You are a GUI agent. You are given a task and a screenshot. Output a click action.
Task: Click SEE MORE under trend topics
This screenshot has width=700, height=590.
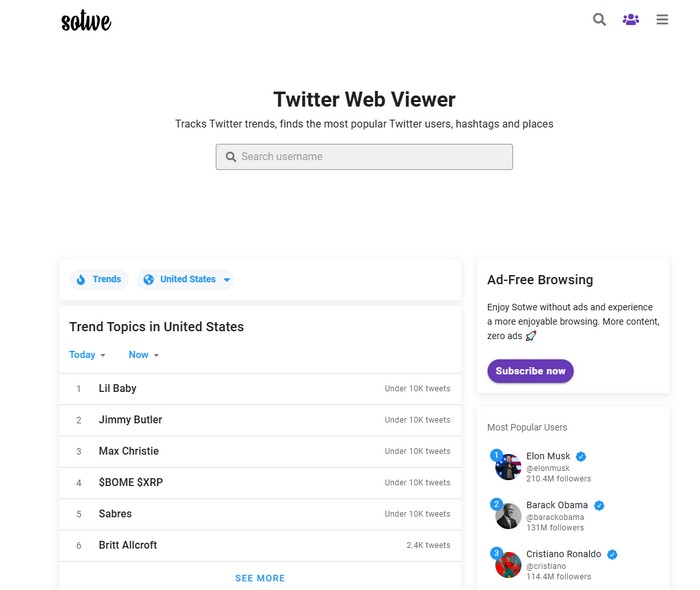point(260,578)
